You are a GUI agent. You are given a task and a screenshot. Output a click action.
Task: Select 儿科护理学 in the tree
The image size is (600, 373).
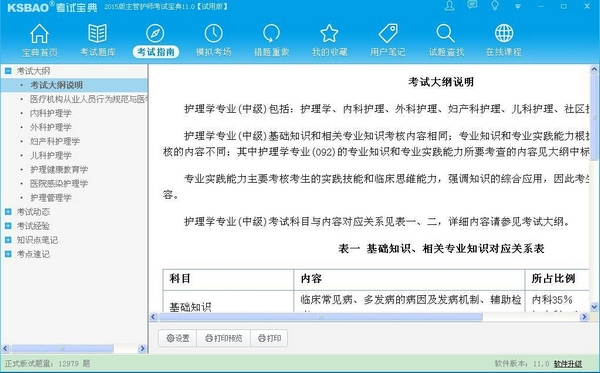coord(51,155)
